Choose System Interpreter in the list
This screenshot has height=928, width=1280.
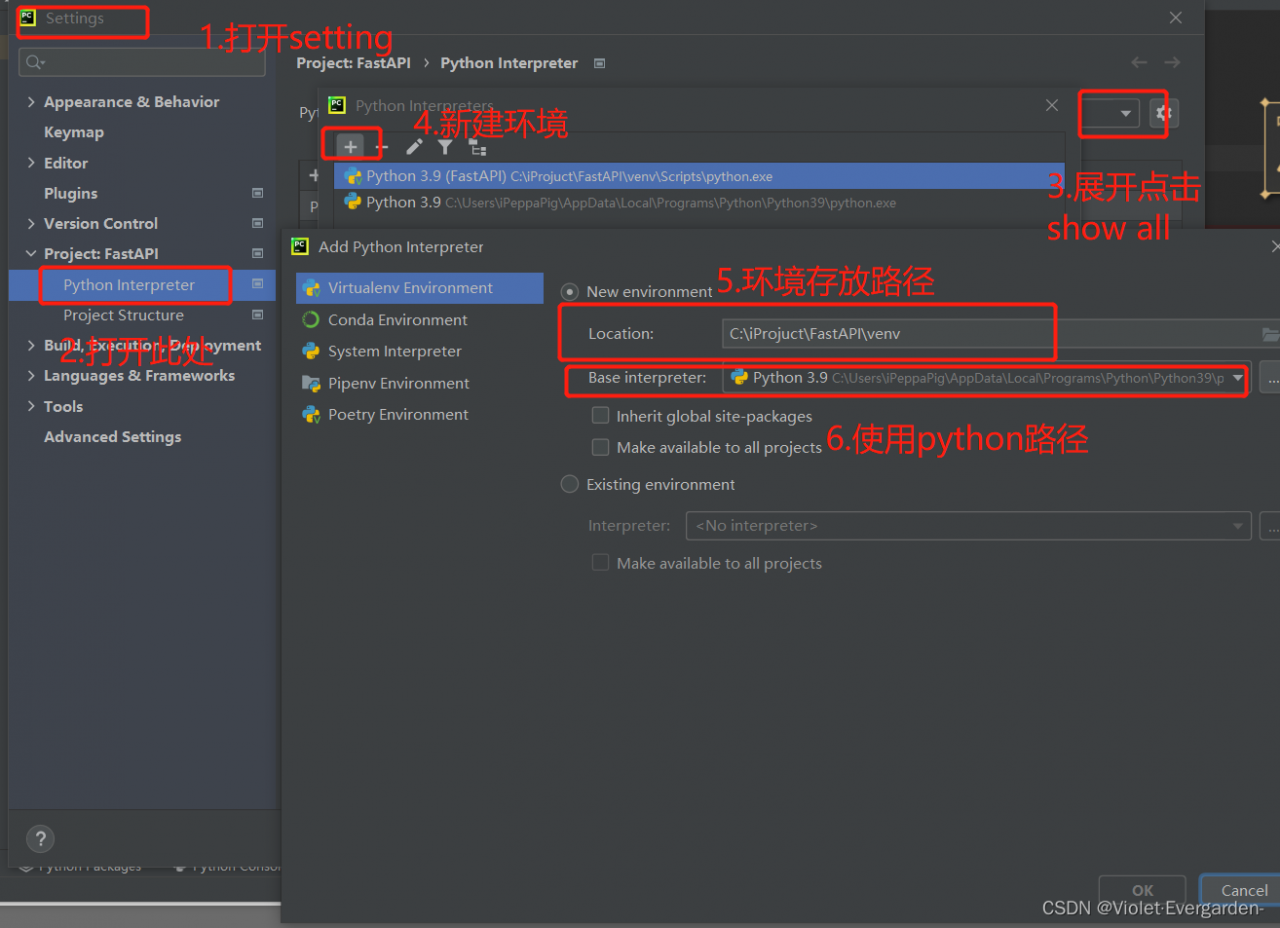tap(420, 351)
